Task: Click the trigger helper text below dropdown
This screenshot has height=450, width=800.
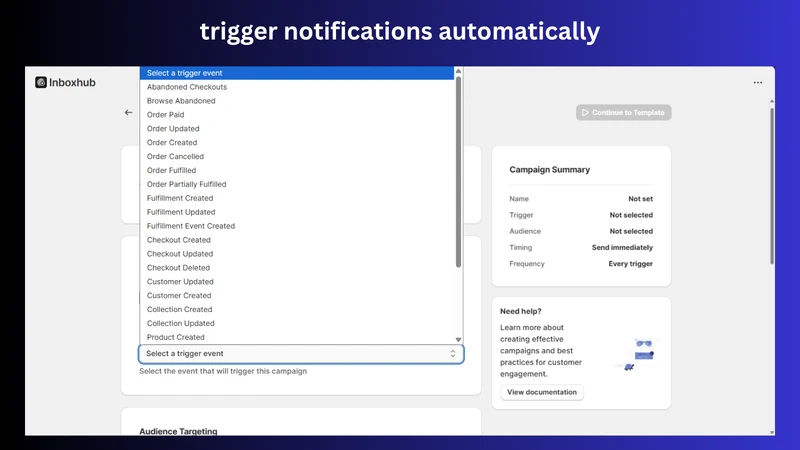Action: click(223, 371)
